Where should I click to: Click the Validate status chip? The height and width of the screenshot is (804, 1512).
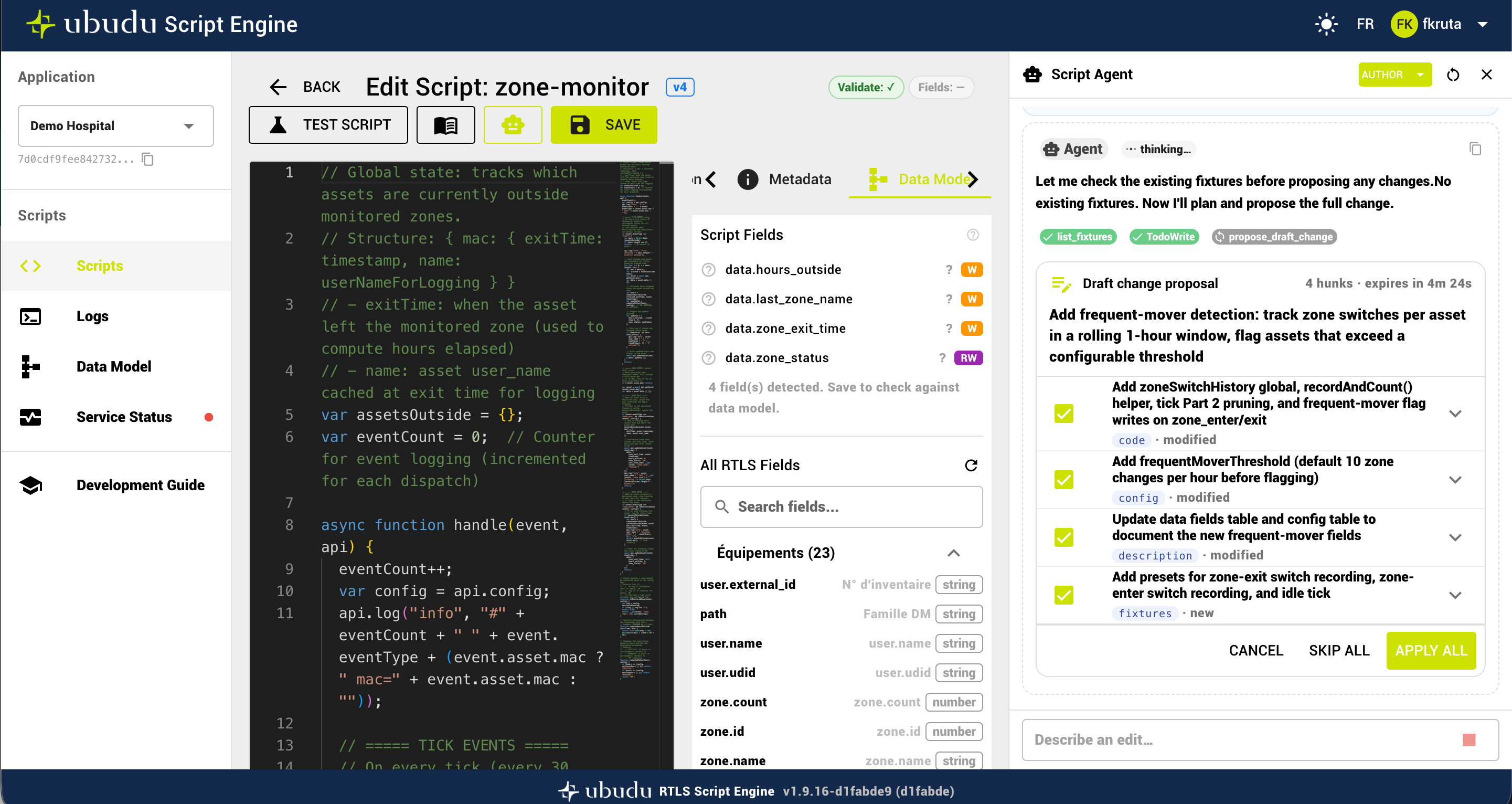point(865,87)
